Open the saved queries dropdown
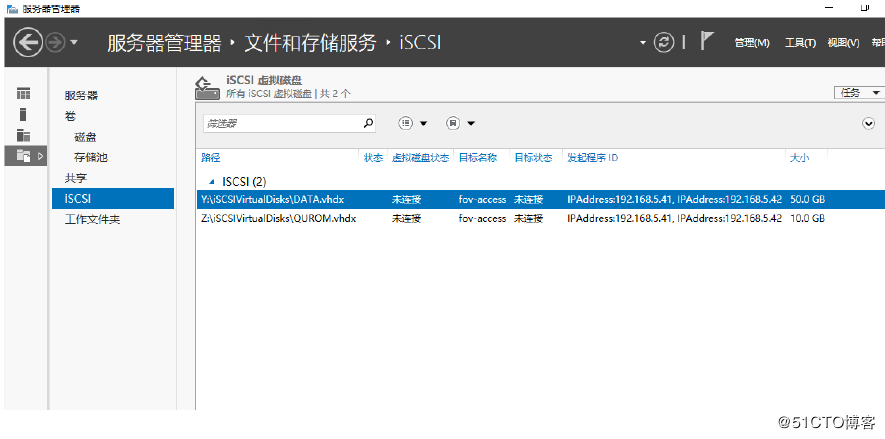 [x=460, y=123]
